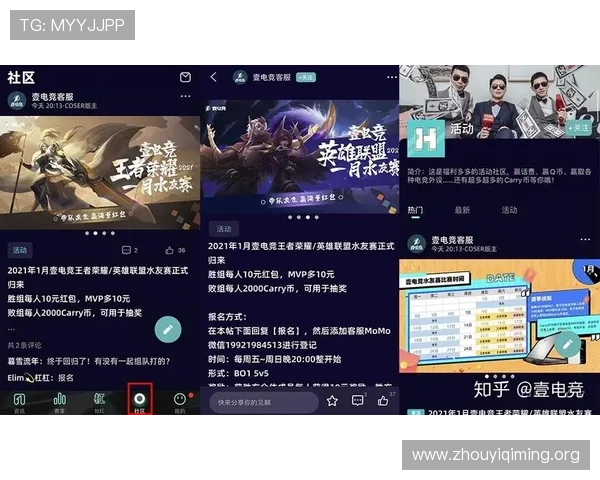
Task: Tap thumbs-up icon in middle bottom bar
Action: 384,400
